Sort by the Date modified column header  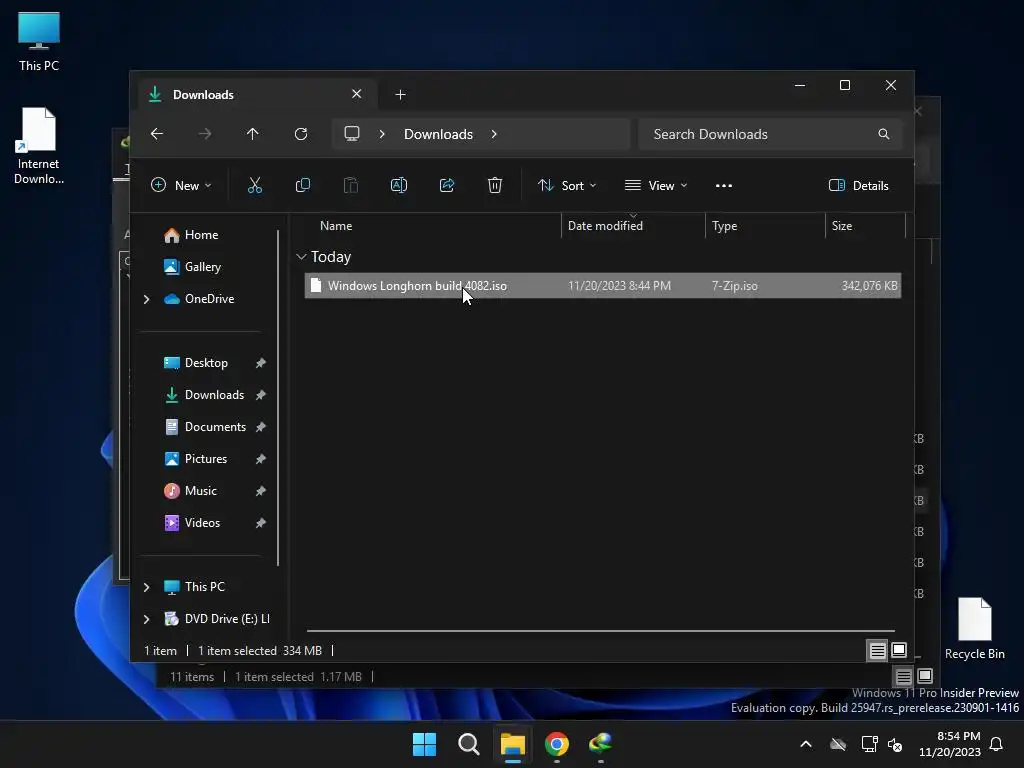[633, 226]
